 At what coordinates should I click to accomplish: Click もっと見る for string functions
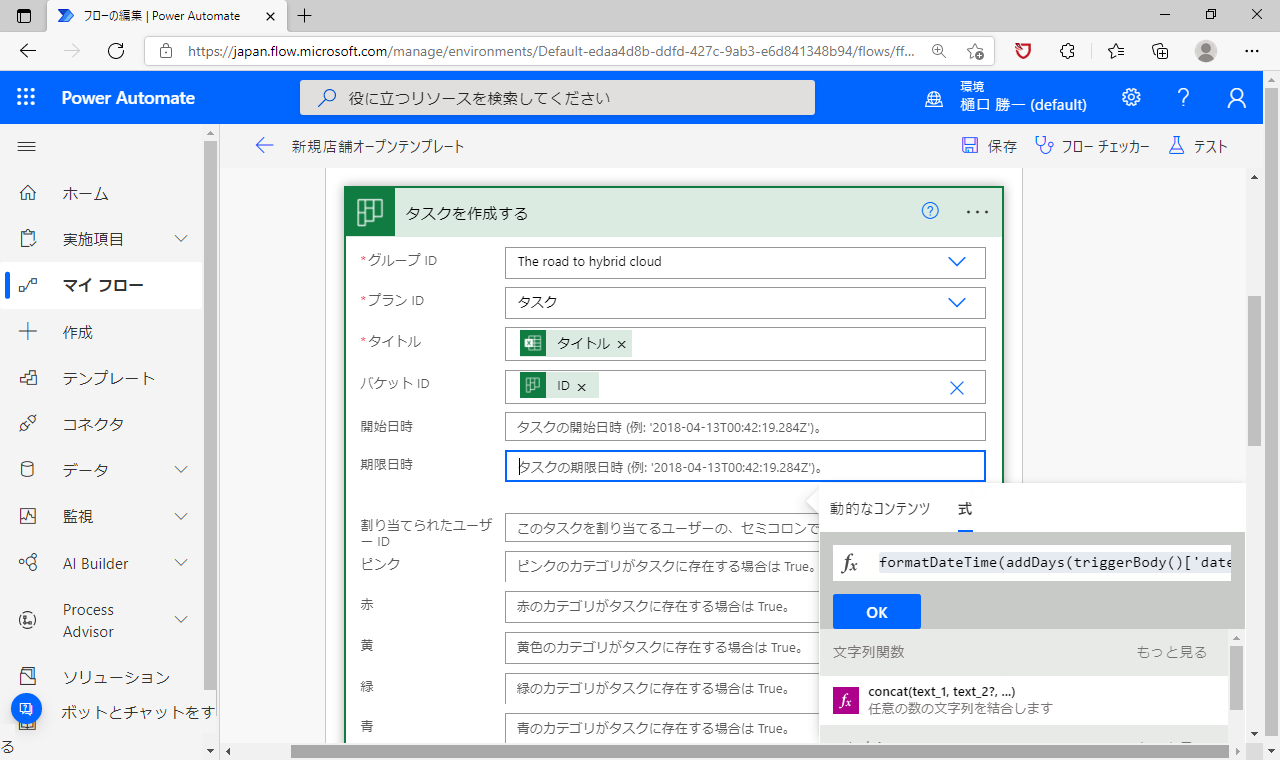point(1171,652)
